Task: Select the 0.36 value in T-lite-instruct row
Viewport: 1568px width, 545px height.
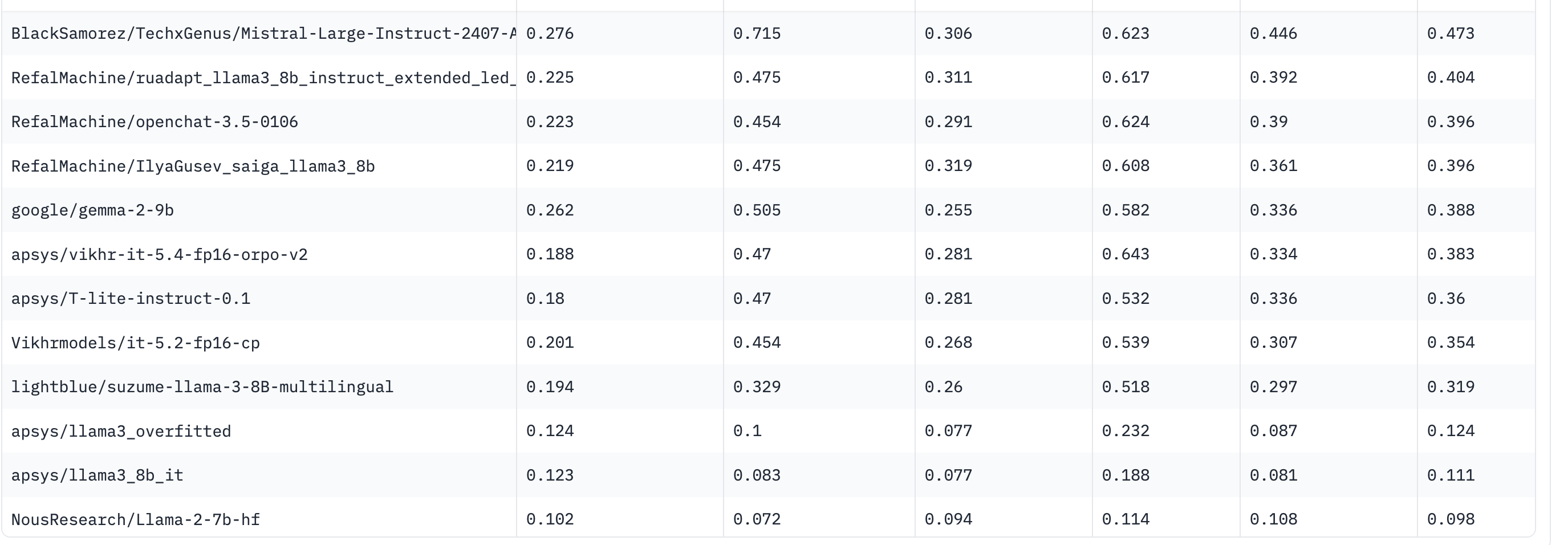Action: [x=1445, y=299]
